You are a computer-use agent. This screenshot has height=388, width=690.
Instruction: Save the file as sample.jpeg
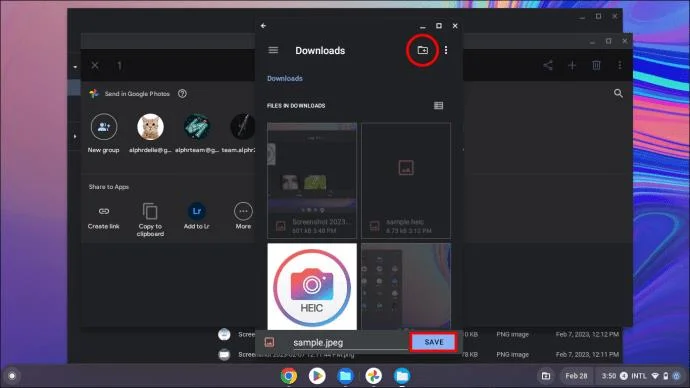434,342
